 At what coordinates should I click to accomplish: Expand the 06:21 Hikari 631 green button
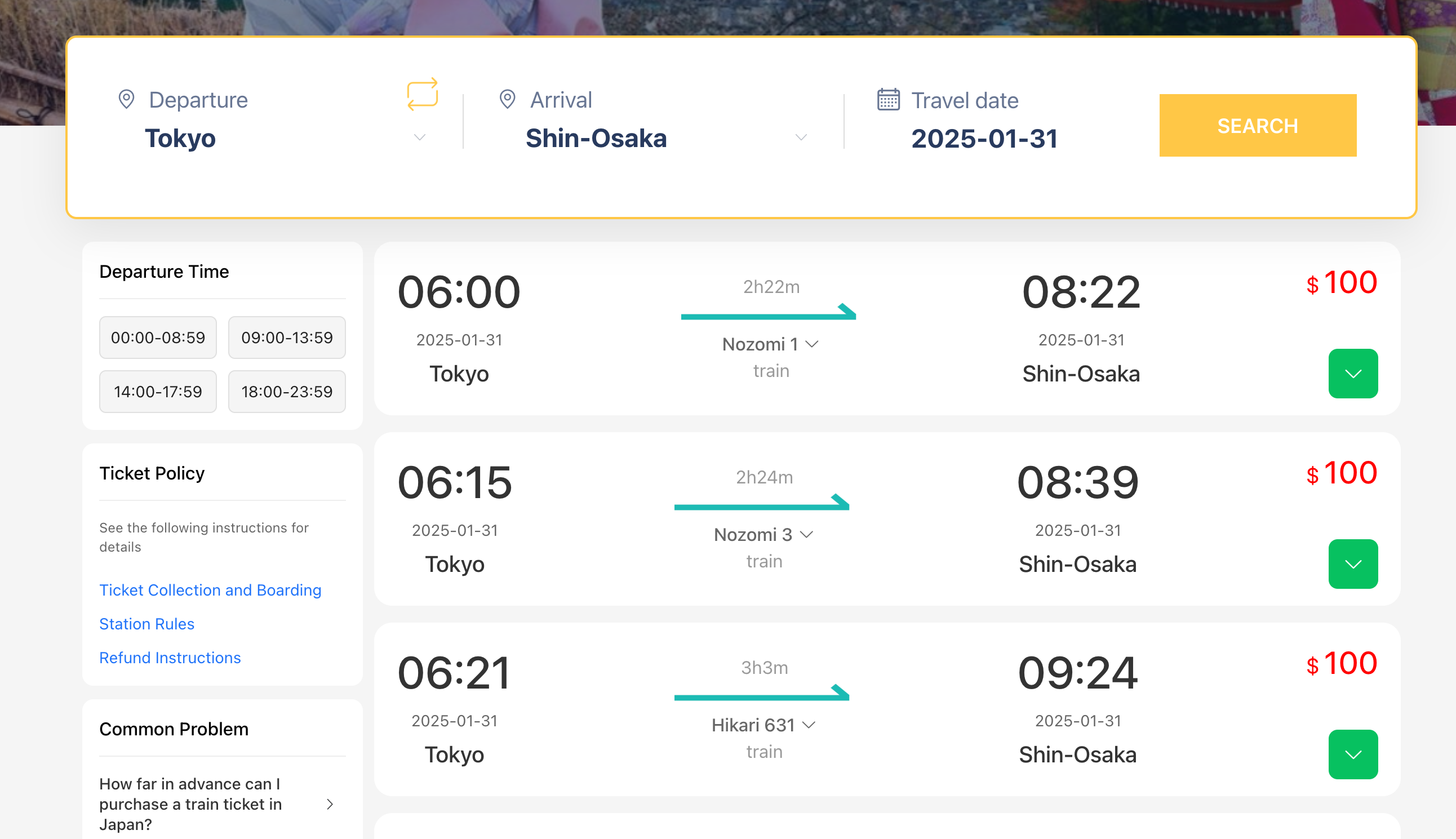pos(1352,754)
